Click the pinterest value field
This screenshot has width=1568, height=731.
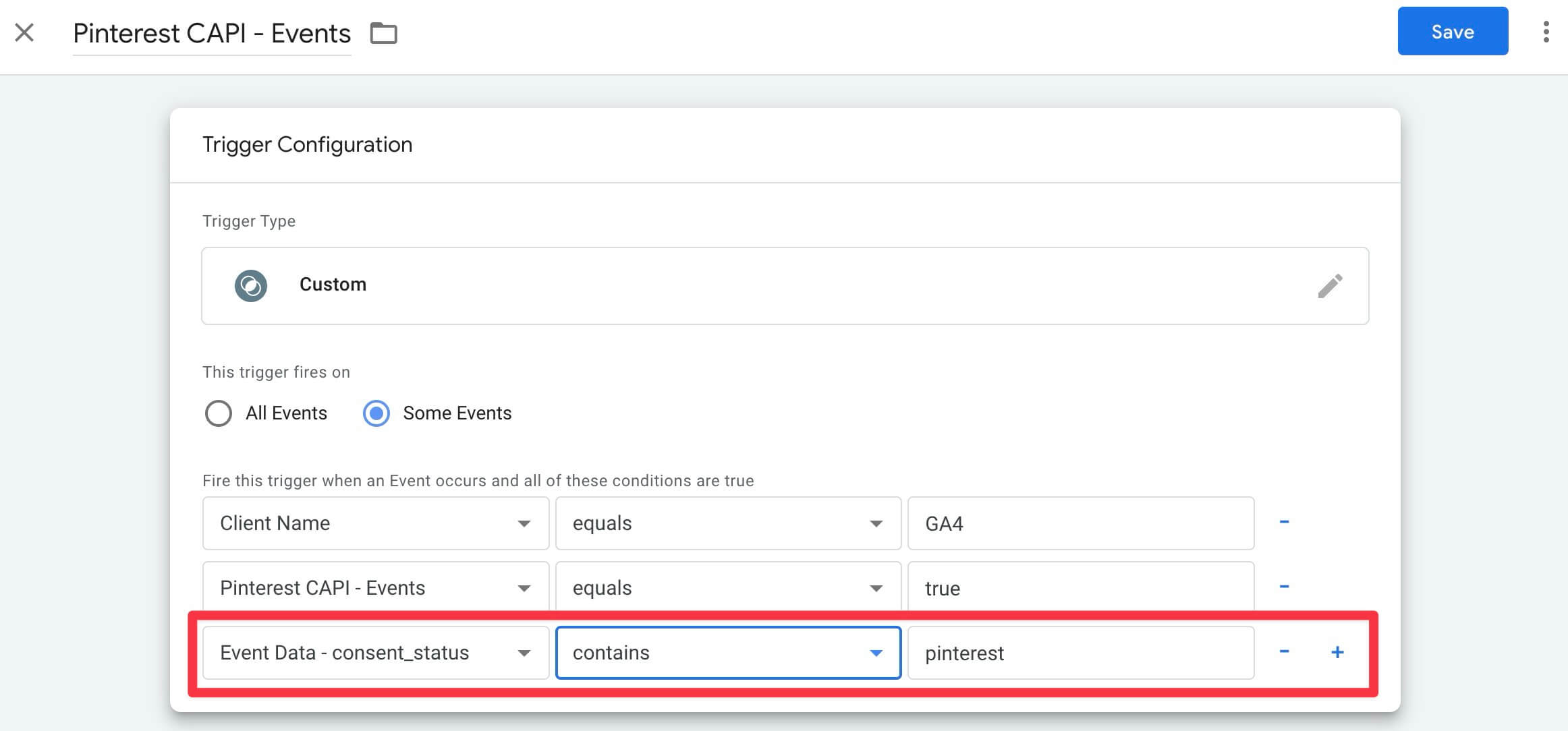click(x=1081, y=653)
